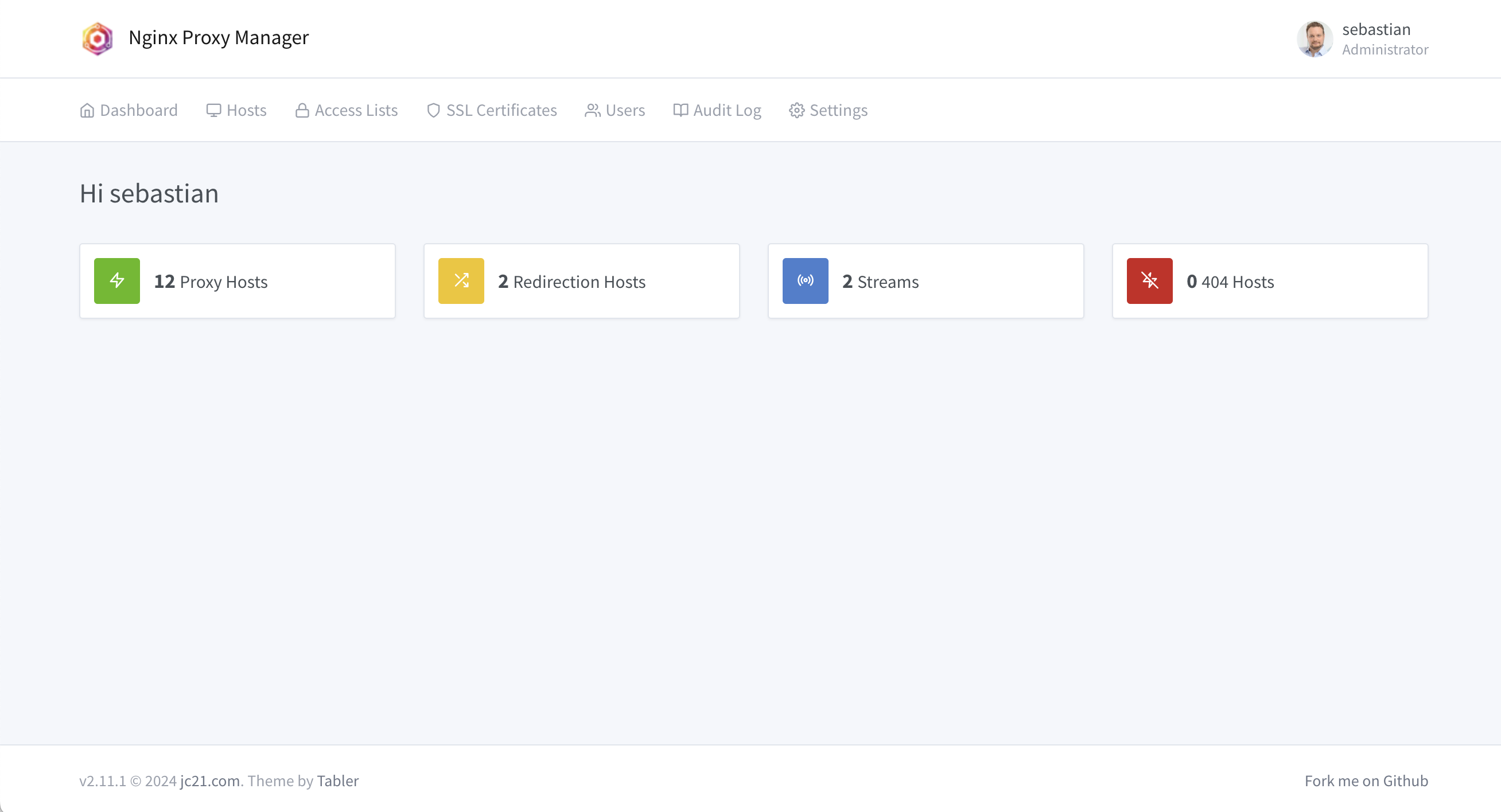
Task: Open the jc21.com footer link
Action: click(x=210, y=780)
